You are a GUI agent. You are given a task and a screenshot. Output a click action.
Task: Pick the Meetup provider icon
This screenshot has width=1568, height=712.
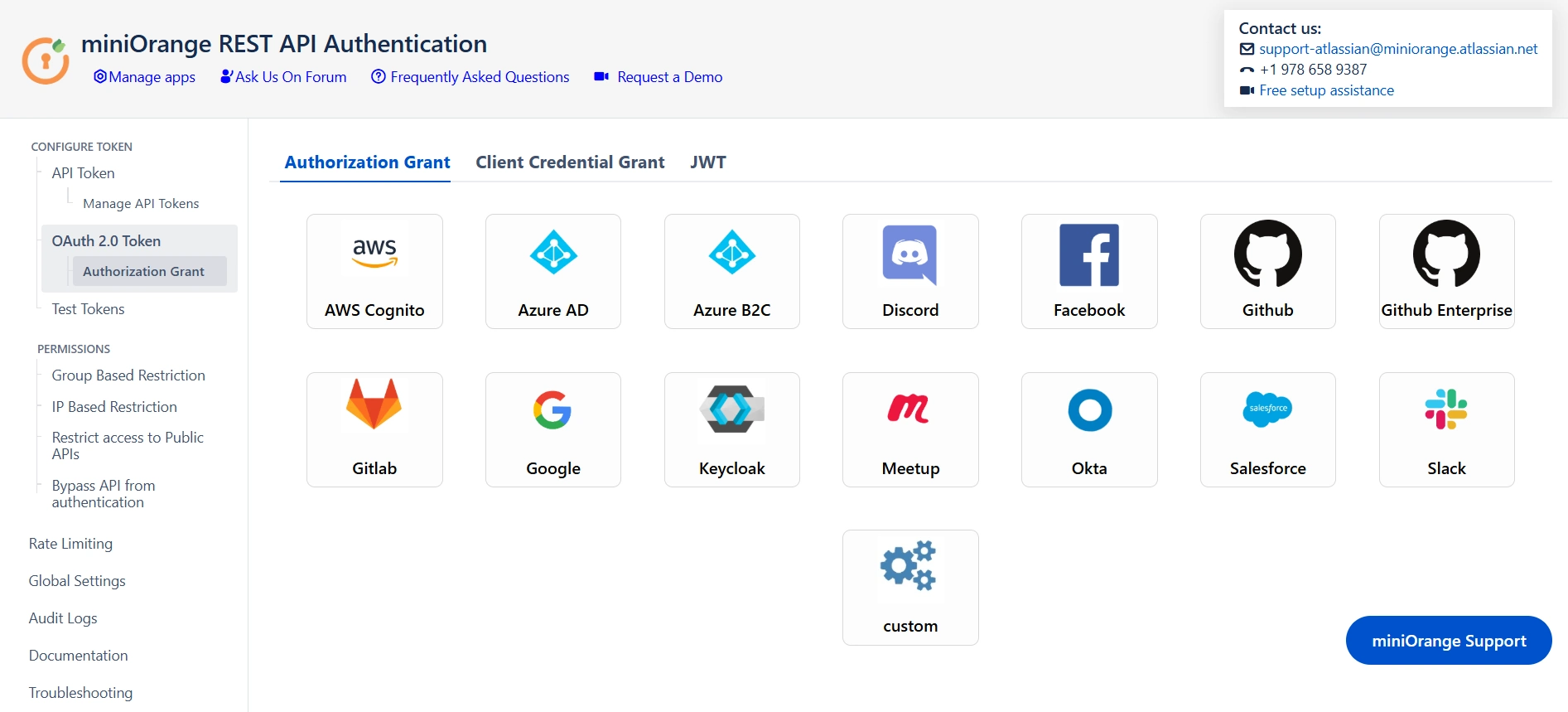[x=909, y=408]
